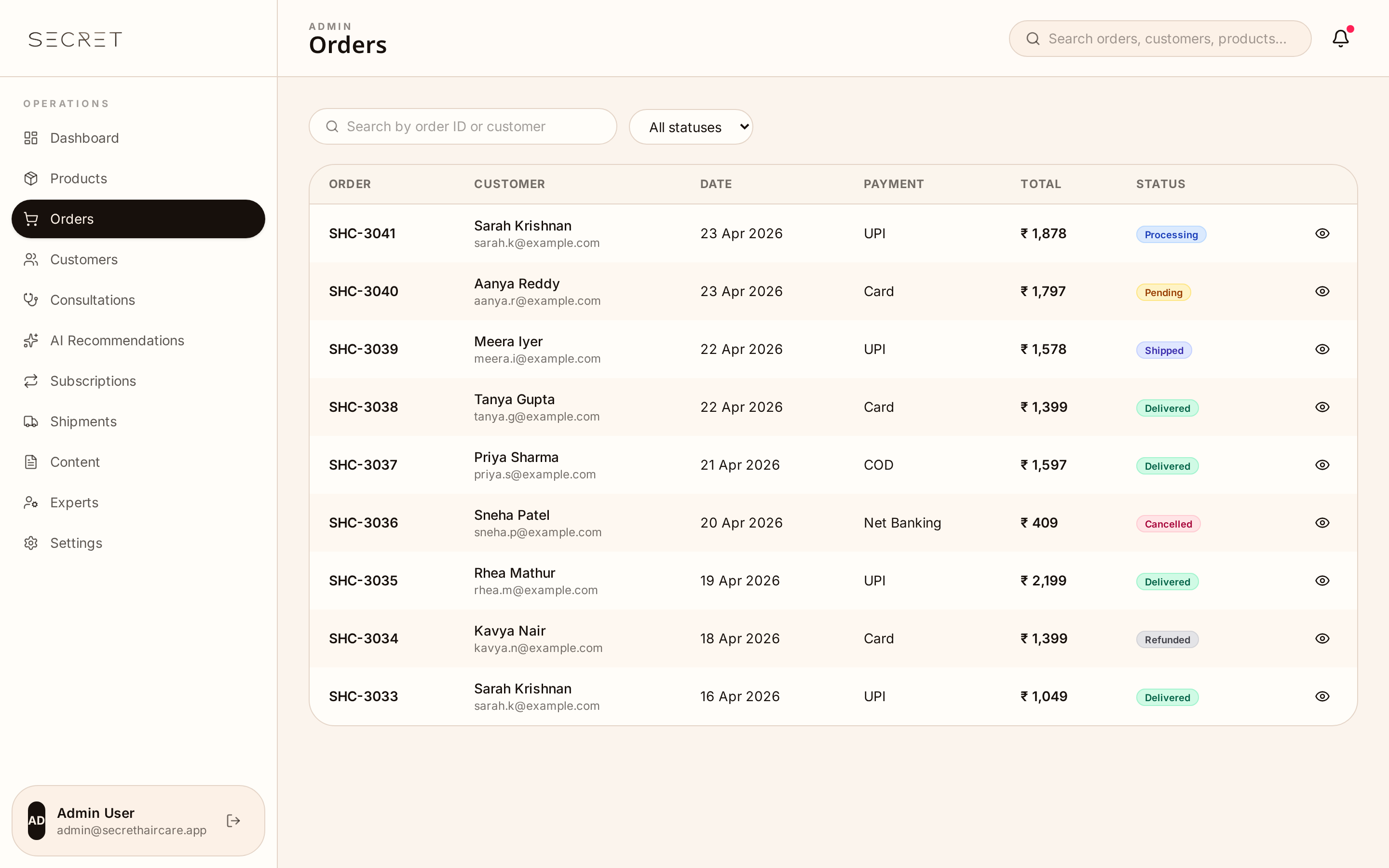Click the AI Recommendations sparkle icon

31,340
